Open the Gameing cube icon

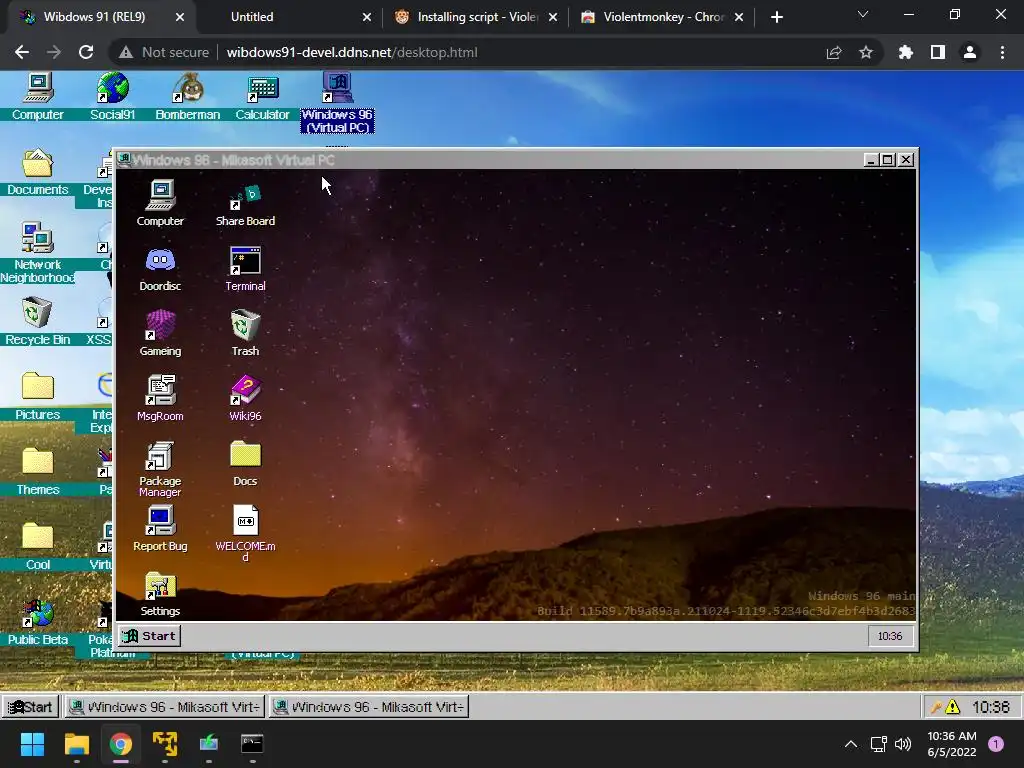pos(160,333)
